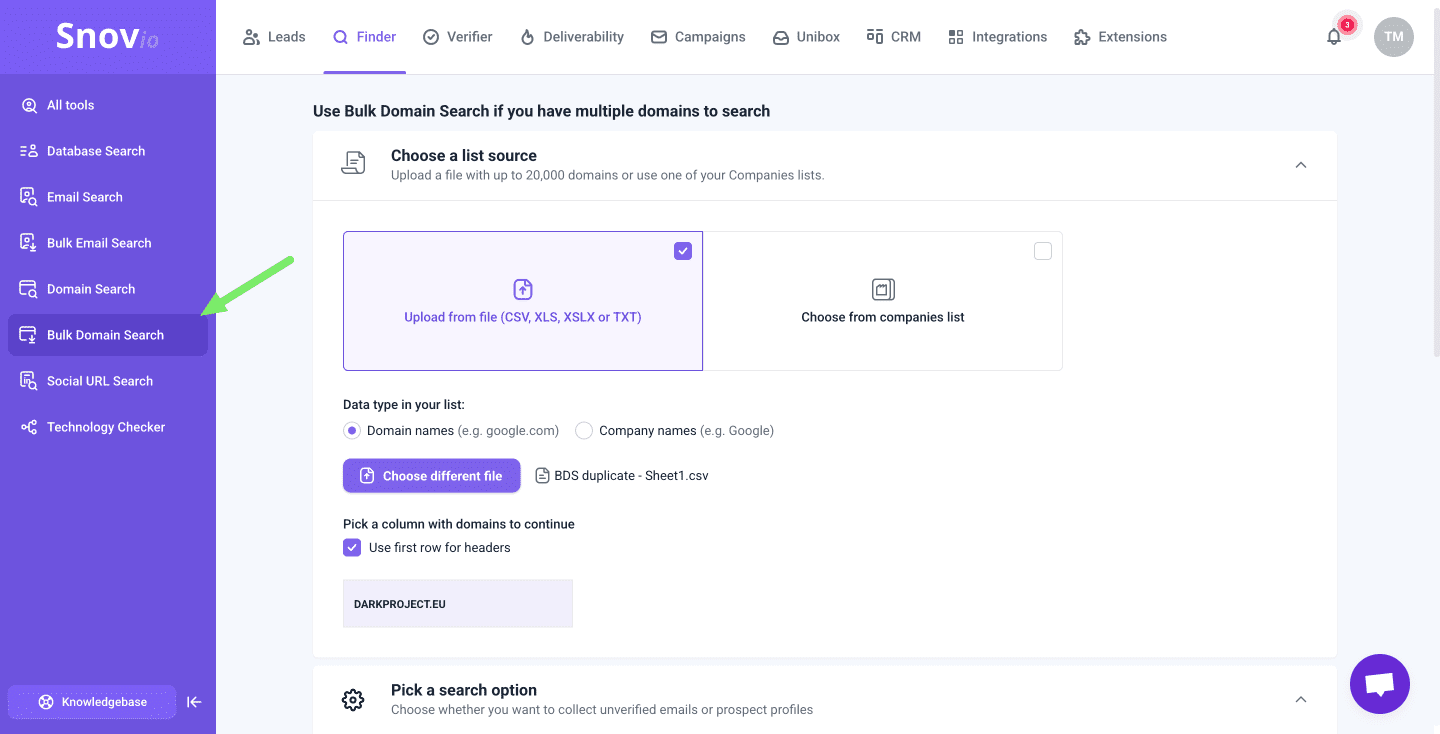Open the TM user avatar menu
The width and height of the screenshot is (1440, 734).
(1393, 37)
